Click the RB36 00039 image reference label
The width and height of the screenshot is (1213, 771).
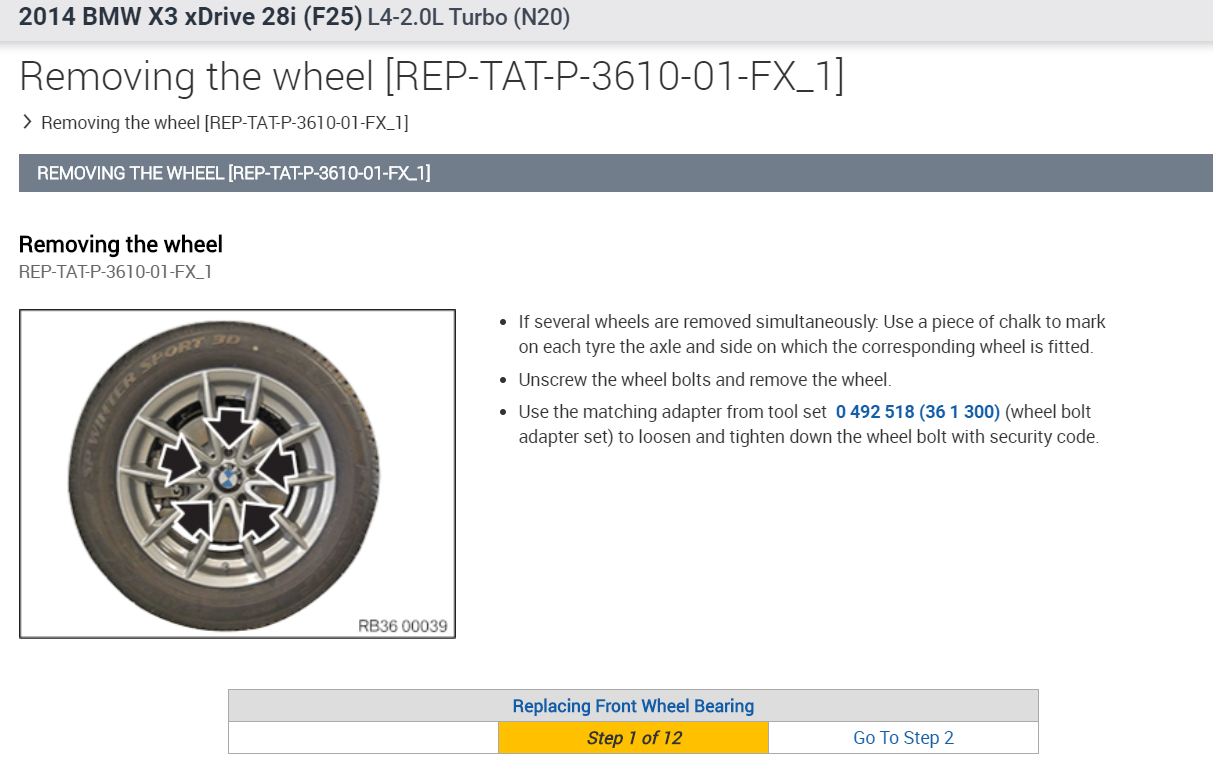pyautogui.click(x=402, y=626)
